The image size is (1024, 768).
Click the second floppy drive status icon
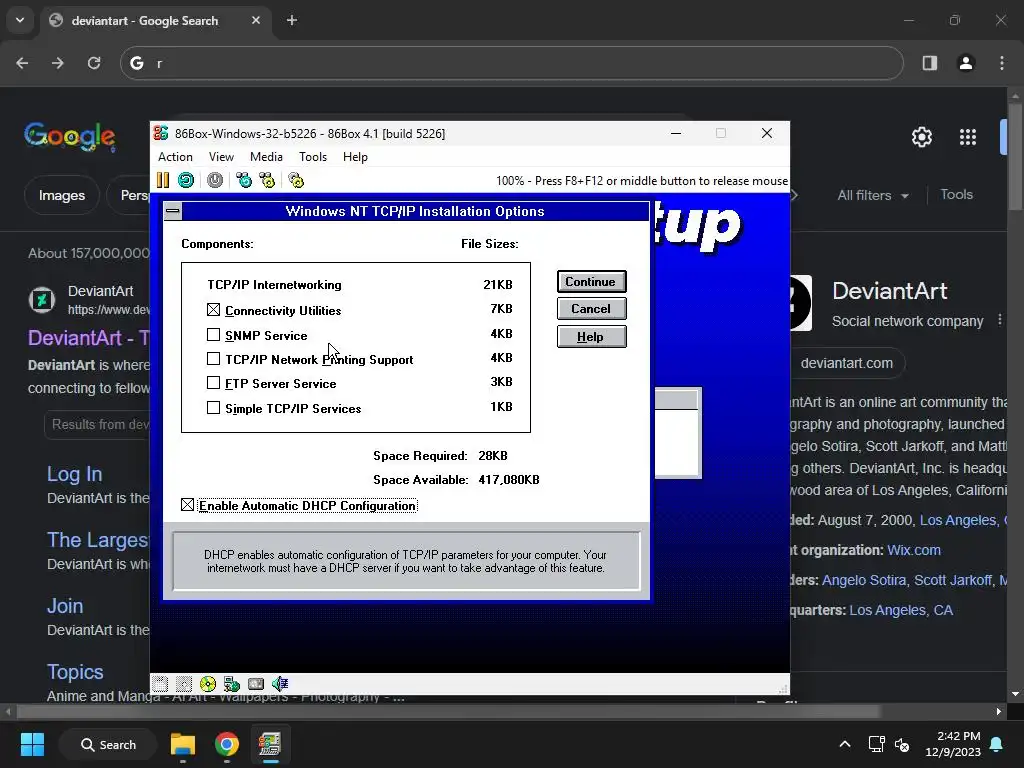(184, 684)
